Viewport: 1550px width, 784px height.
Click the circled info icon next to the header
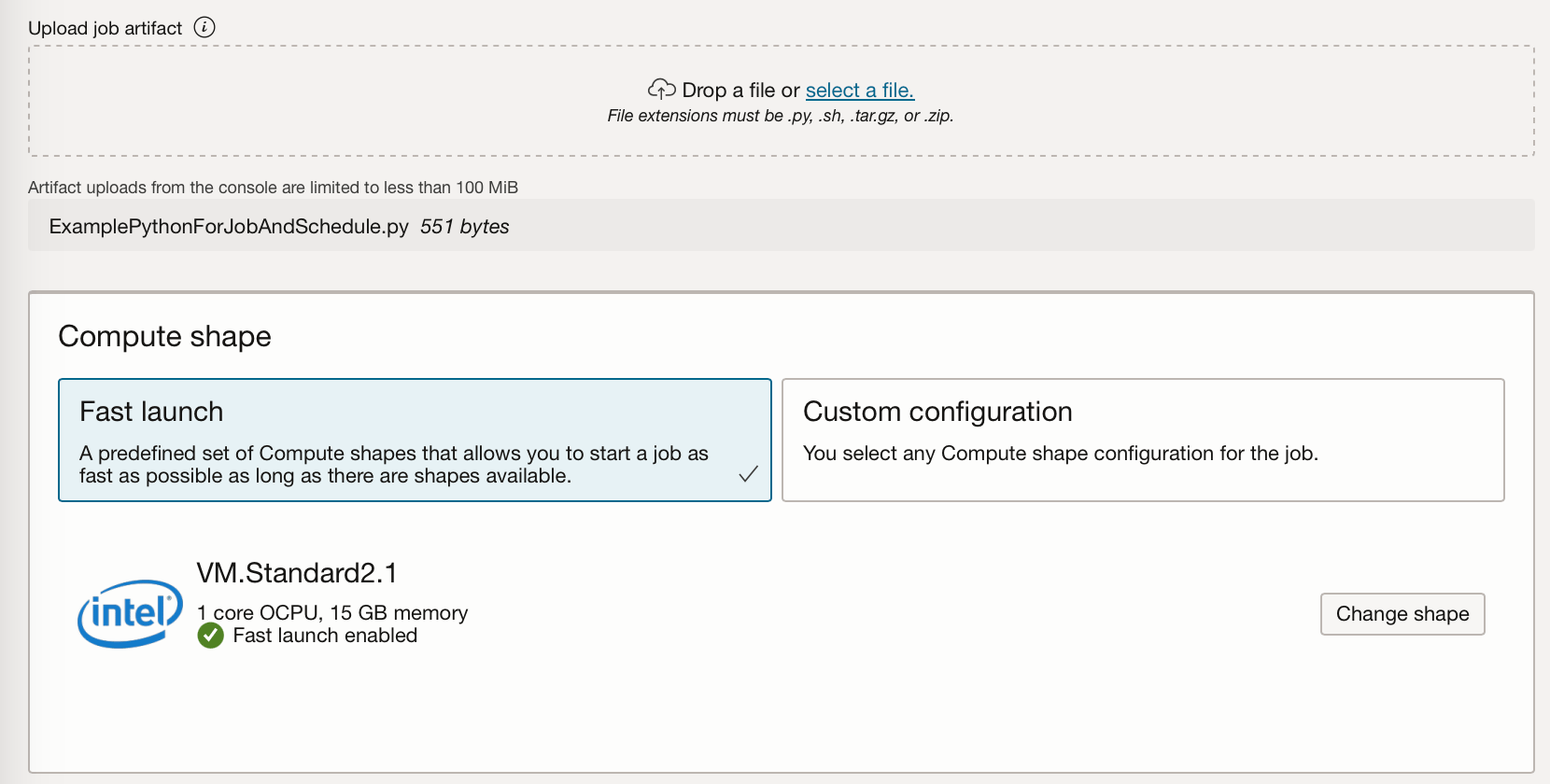204,27
